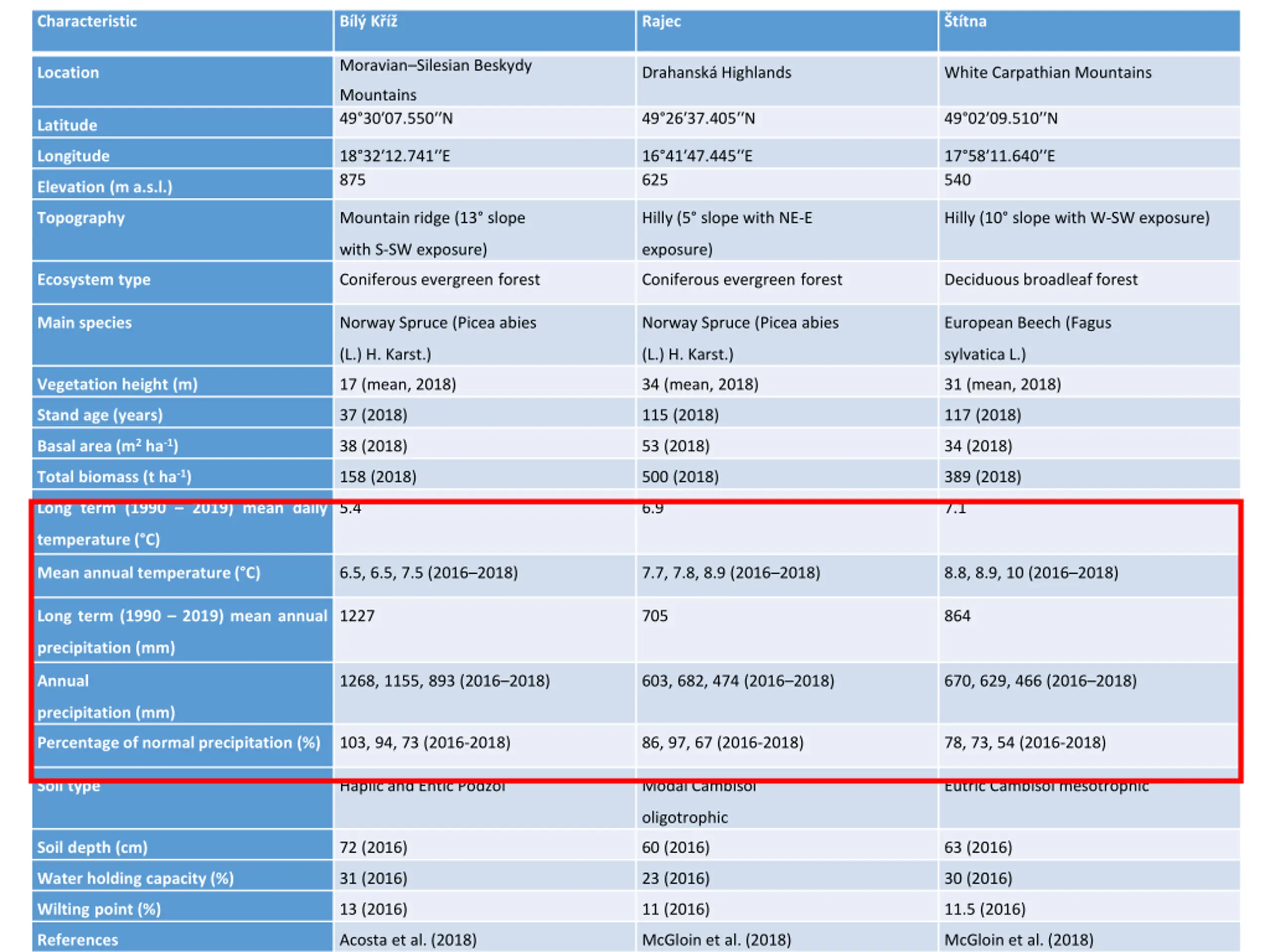Click the 'Main species' row label
This screenshot has height=952, width=1270.
click(x=183, y=335)
